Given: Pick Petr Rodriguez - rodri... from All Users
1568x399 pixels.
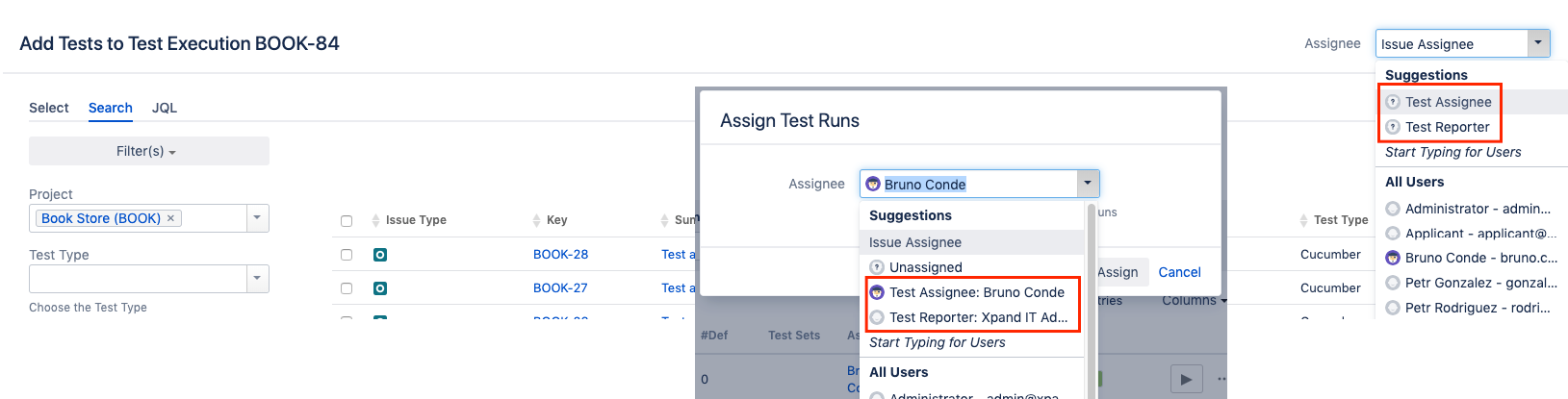Looking at the screenshot, I should [1473, 308].
